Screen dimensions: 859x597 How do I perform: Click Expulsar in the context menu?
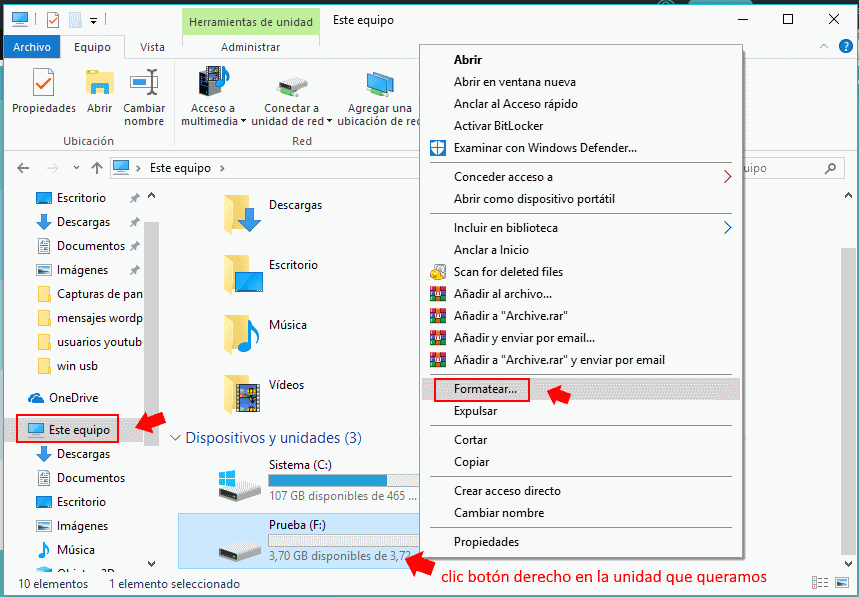point(475,411)
